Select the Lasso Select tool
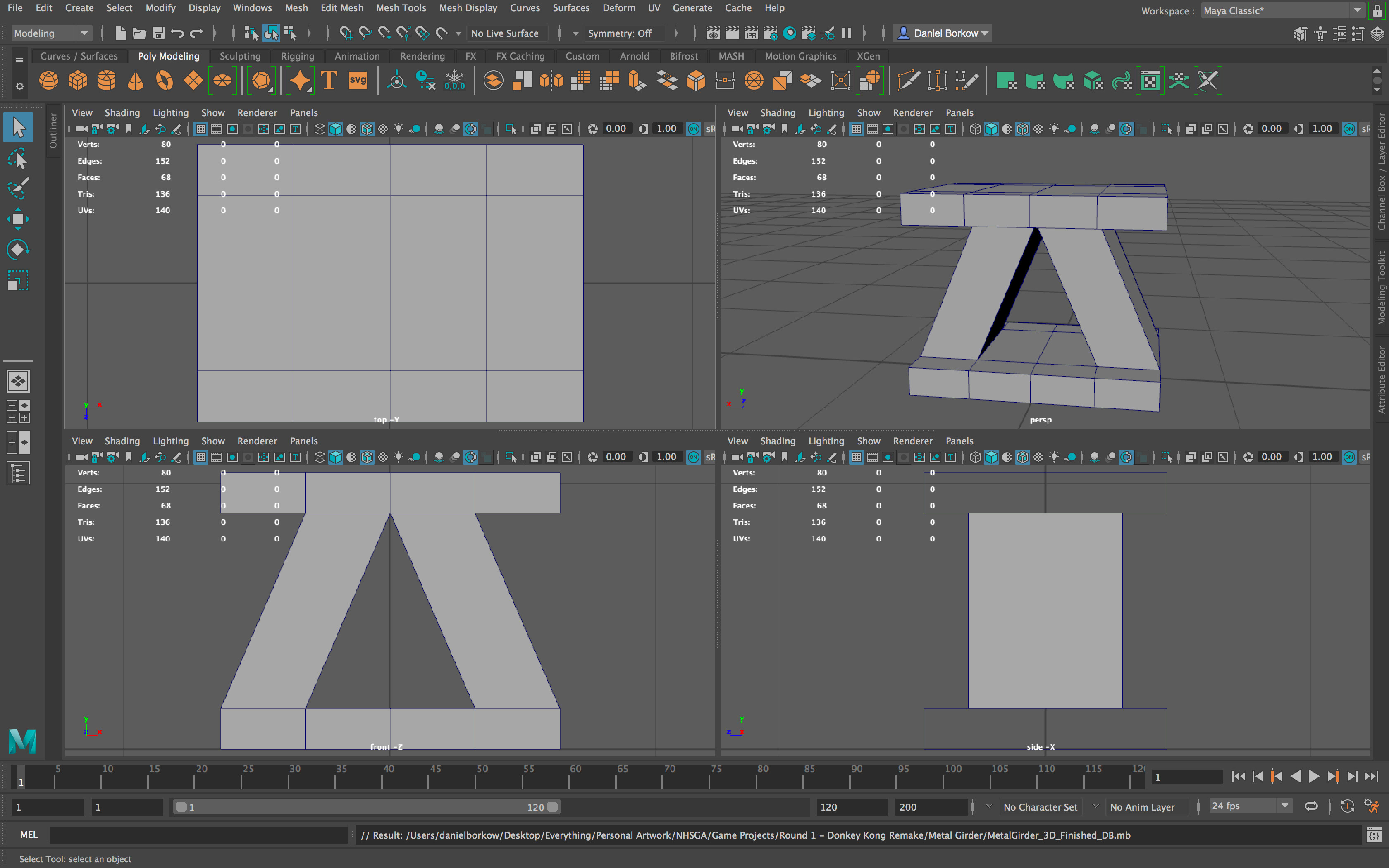Screen dimensions: 1389x868 [x=18, y=158]
